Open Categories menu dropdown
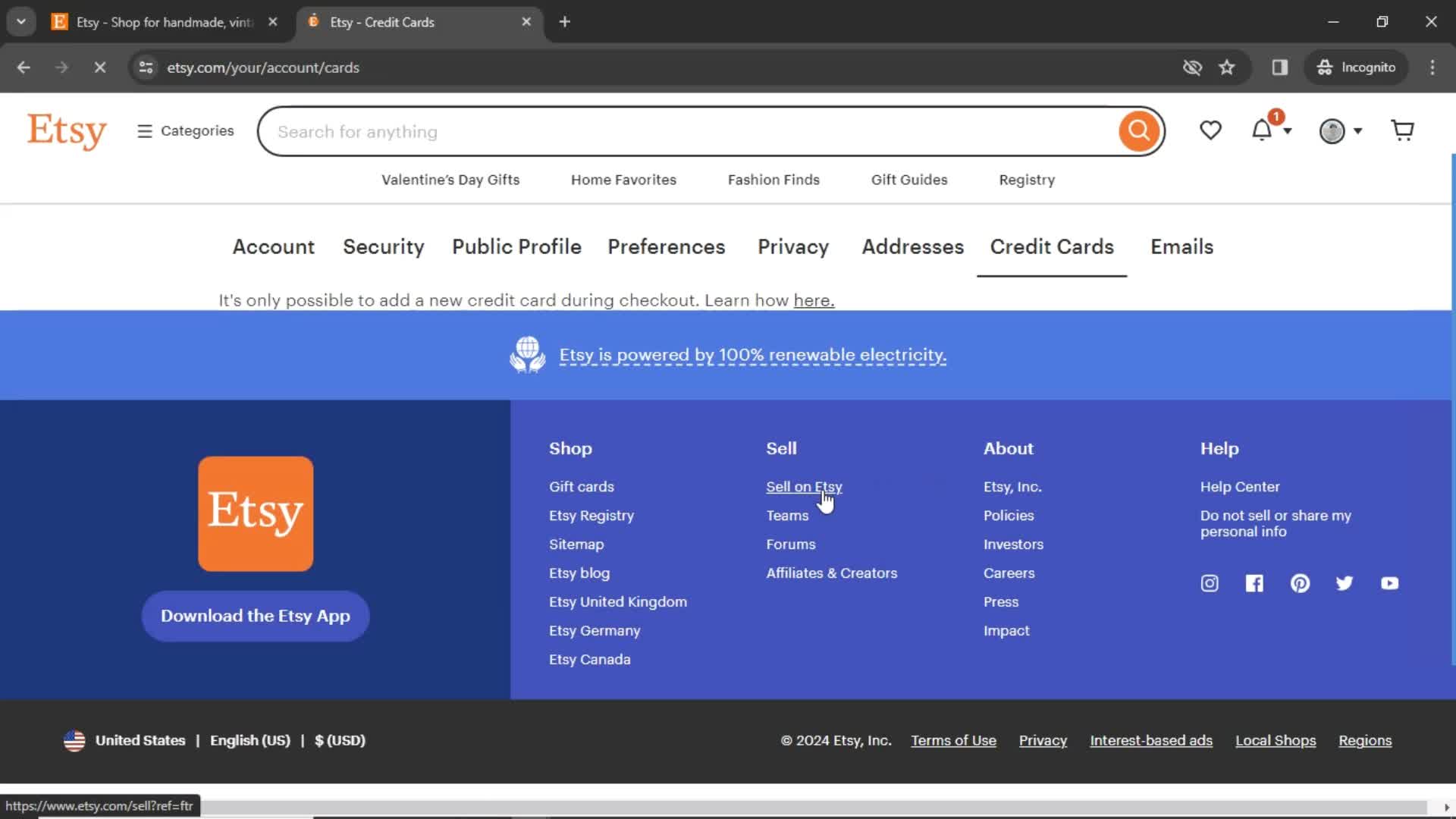 tap(183, 131)
